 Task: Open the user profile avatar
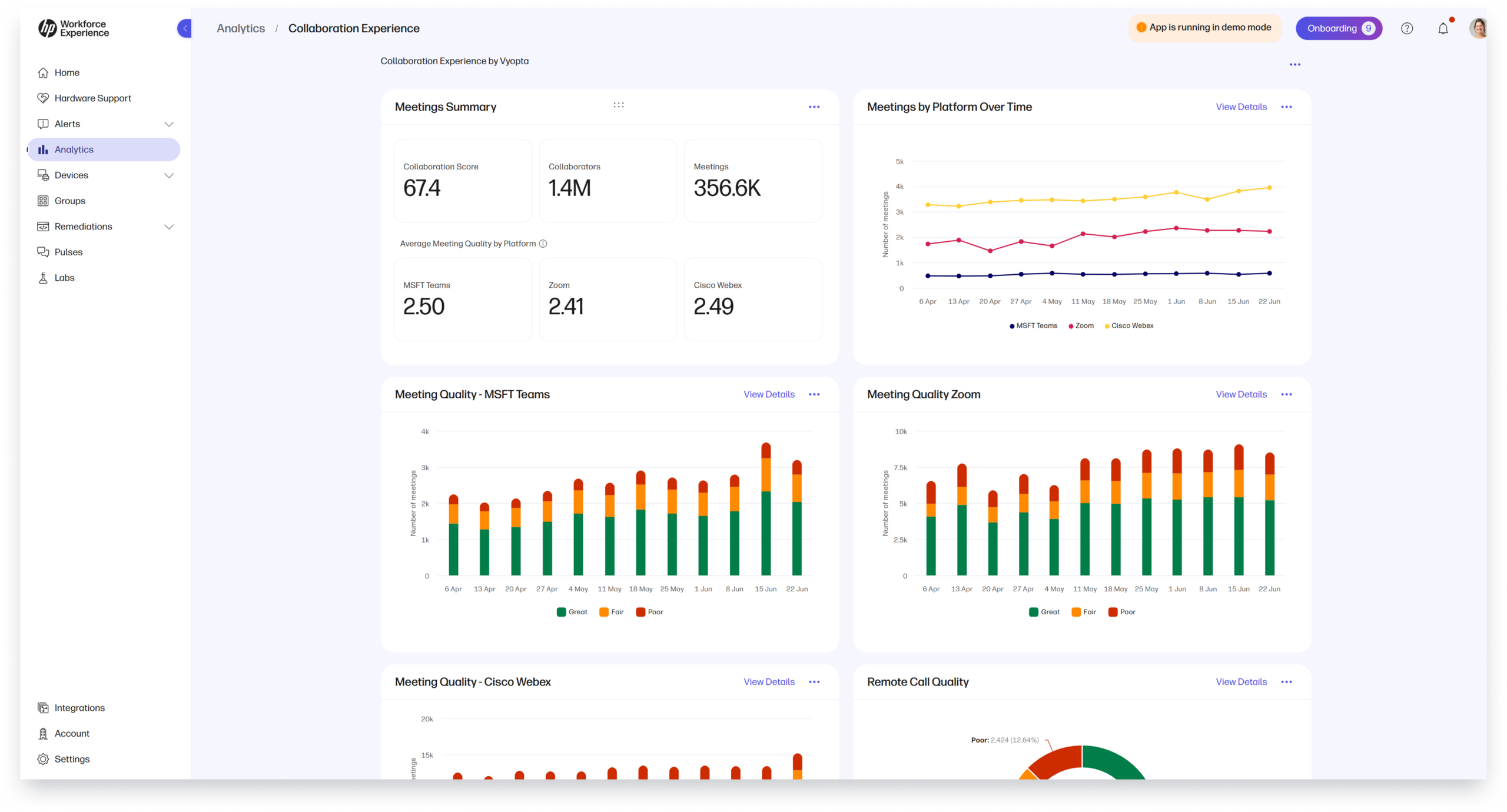pyautogui.click(x=1479, y=28)
